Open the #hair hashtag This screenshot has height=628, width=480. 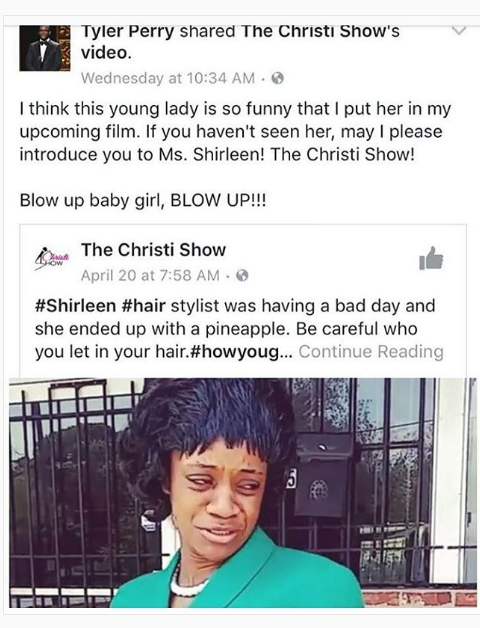click(143, 306)
